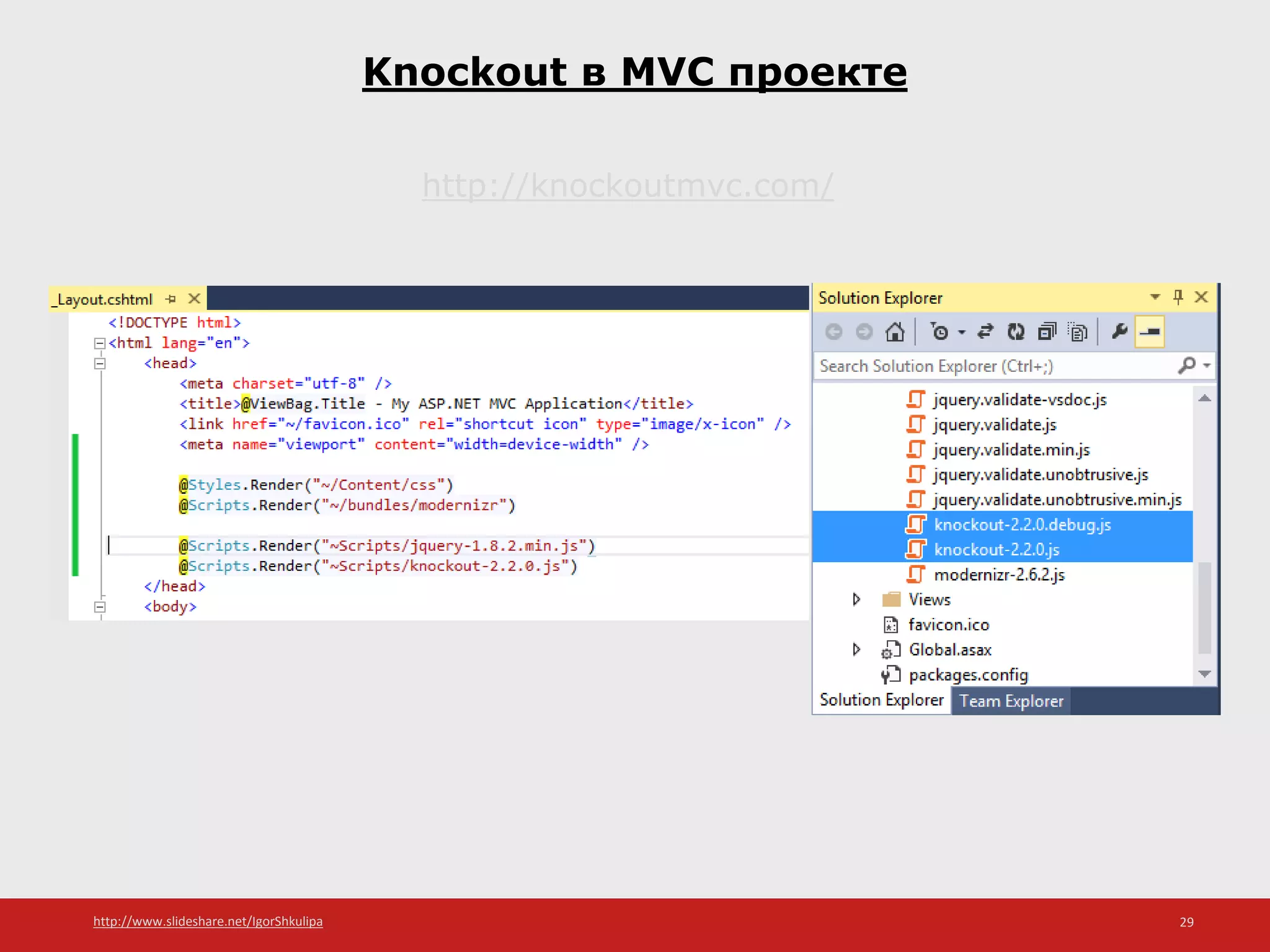Click the Back navigation arrow in Solution Explorer
Image resolution: width=1270 pixels, height=952 pixels.
[x=834, y=332]
